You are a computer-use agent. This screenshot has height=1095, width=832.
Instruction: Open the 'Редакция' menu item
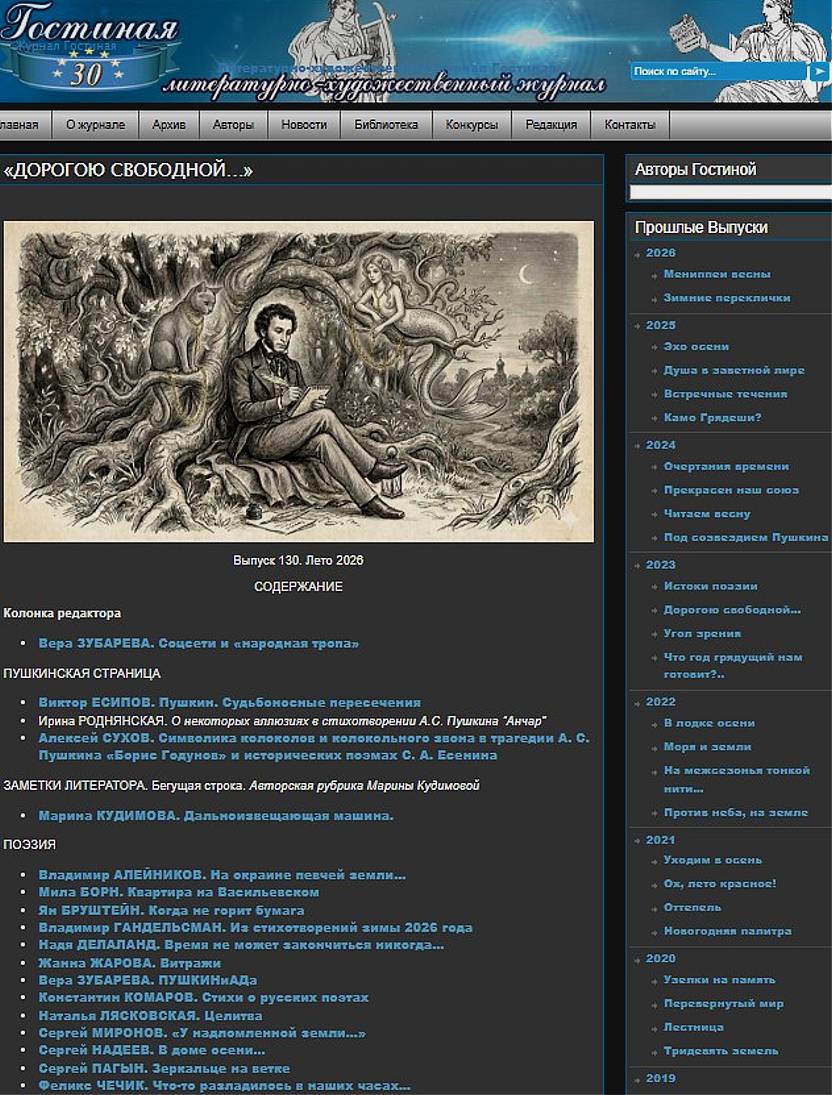coord(551,125)
